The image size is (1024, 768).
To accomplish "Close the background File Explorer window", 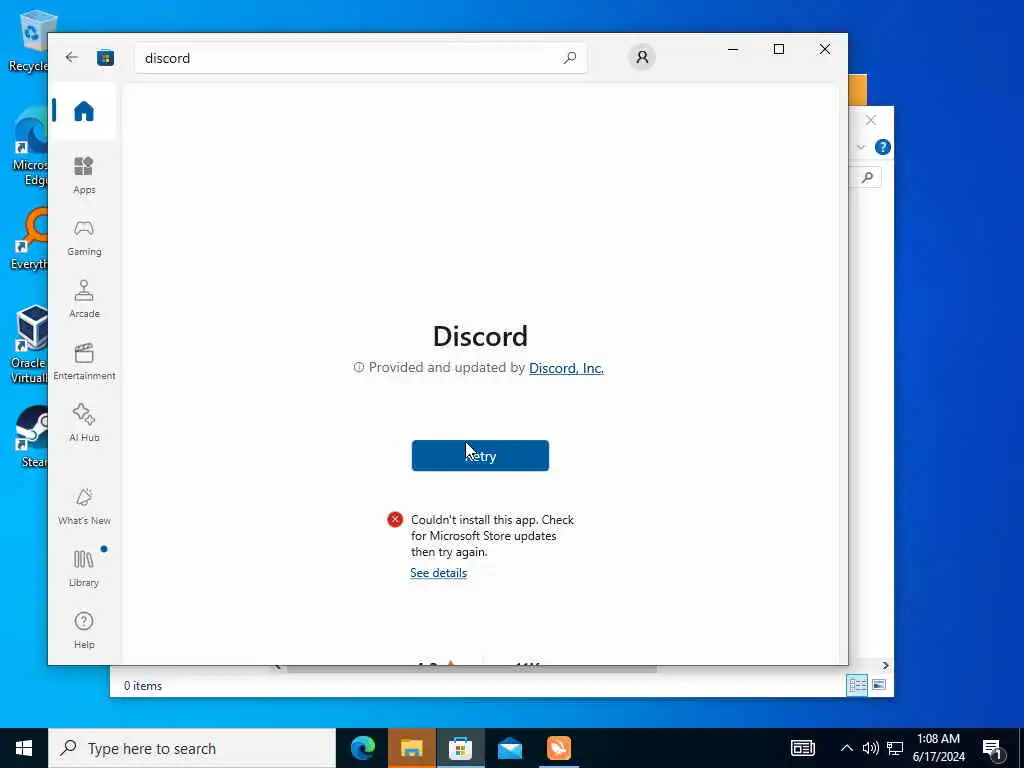I will click(x=871, y=120).
